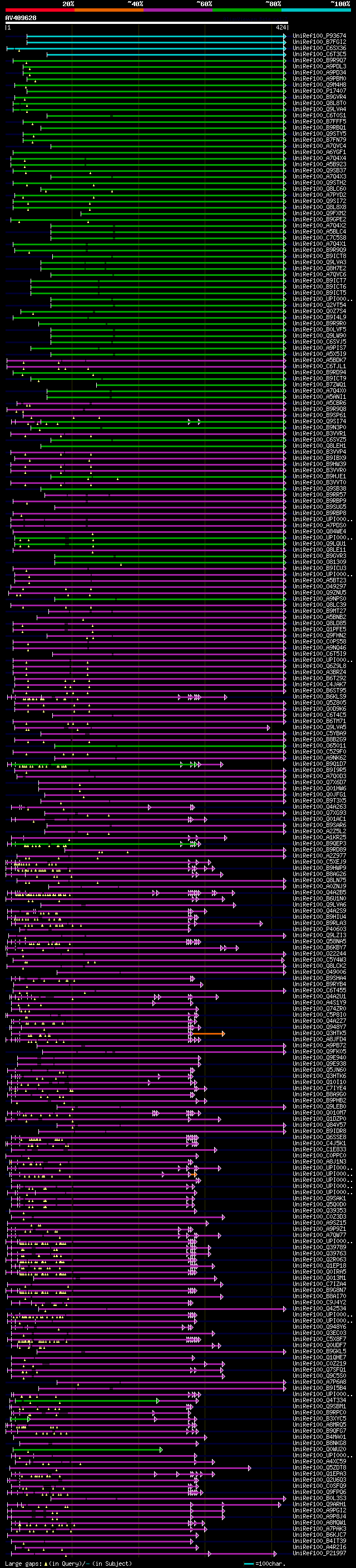
Task: Open hit UniRef100_B9R9Q7
Action: click(319, 60)
